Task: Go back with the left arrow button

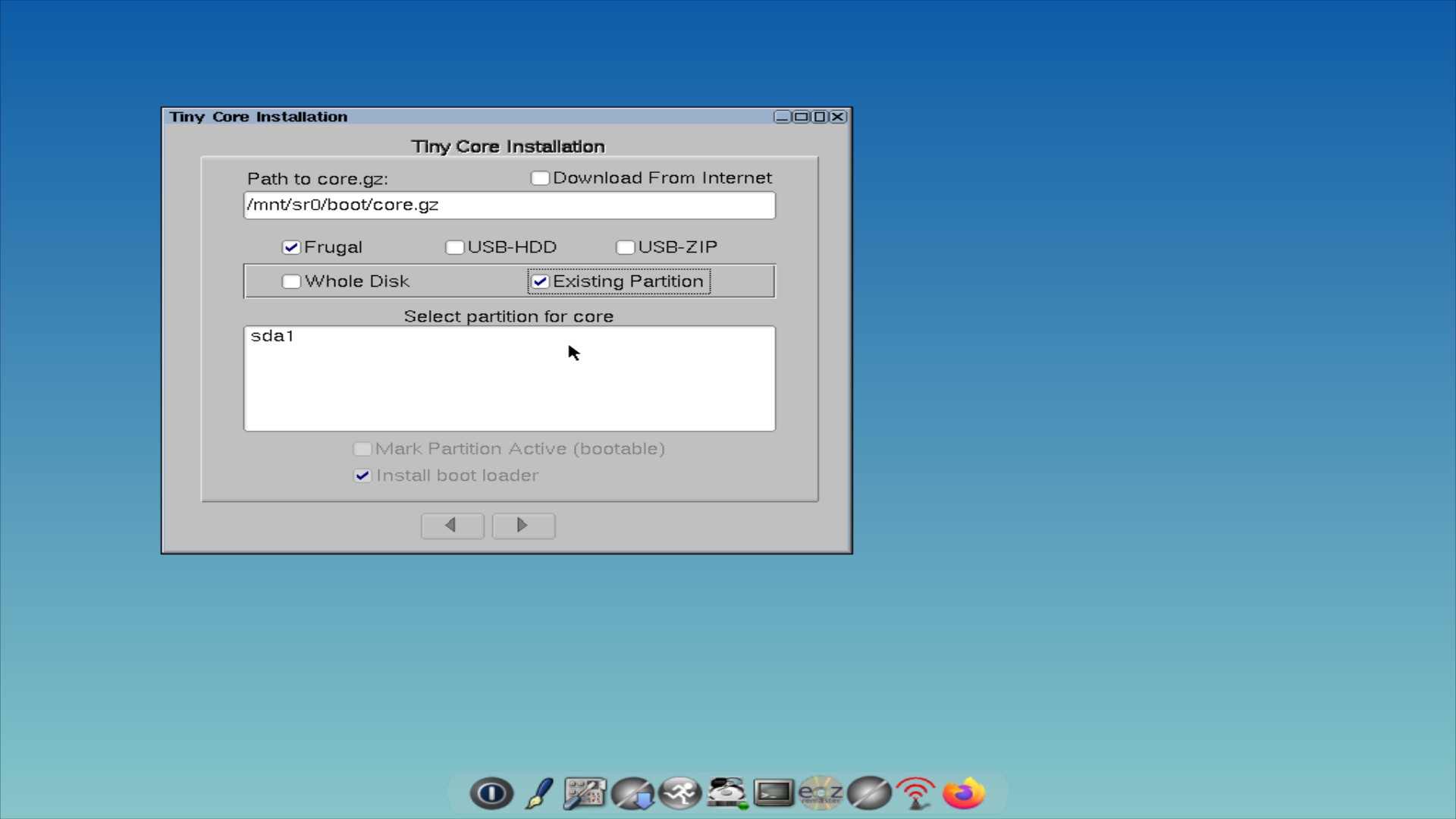Action: click(x=452, y=526)
